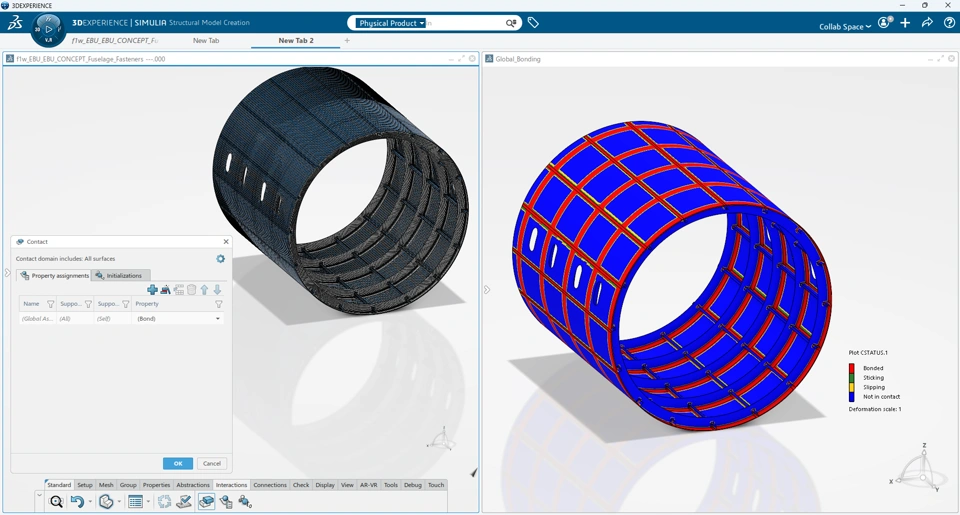Viewport: 960px width, 515px height.
Task: Click the blue Not in contact legend color
Action: (x=852, y=397)
